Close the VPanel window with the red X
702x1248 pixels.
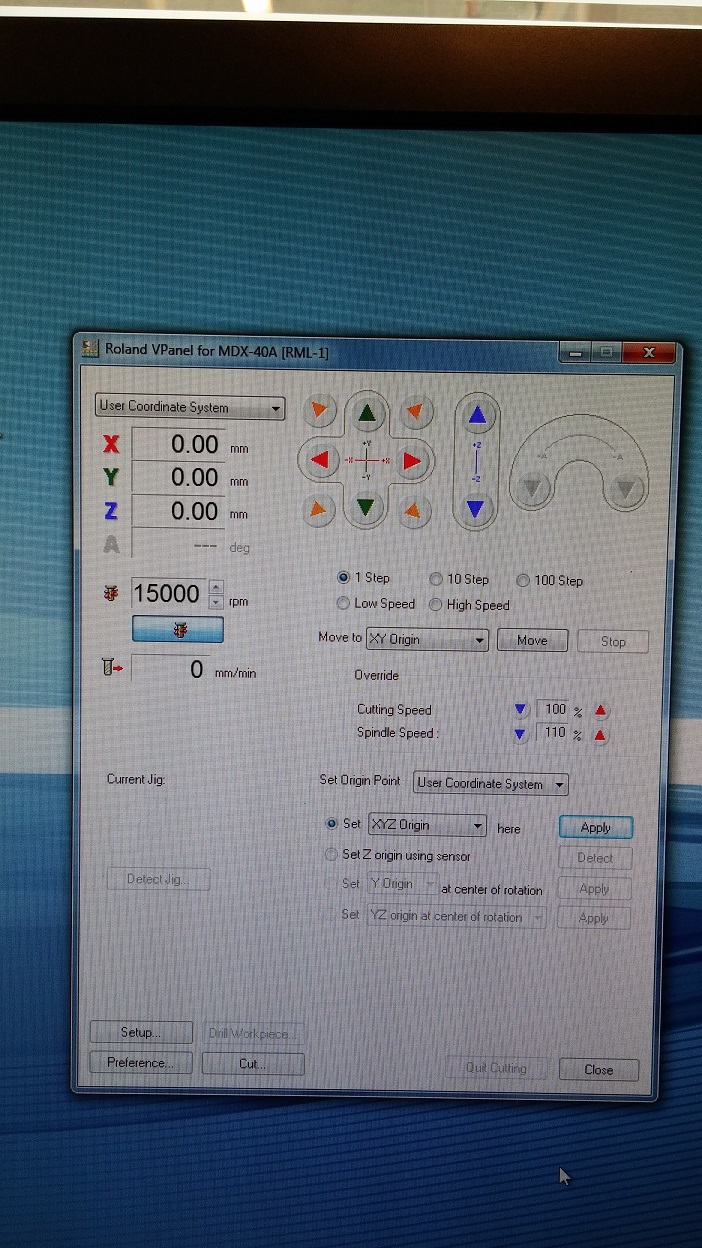648,352
